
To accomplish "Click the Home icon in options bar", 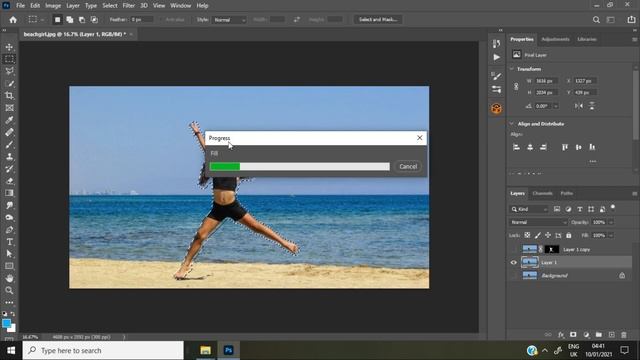I will 13,20.
